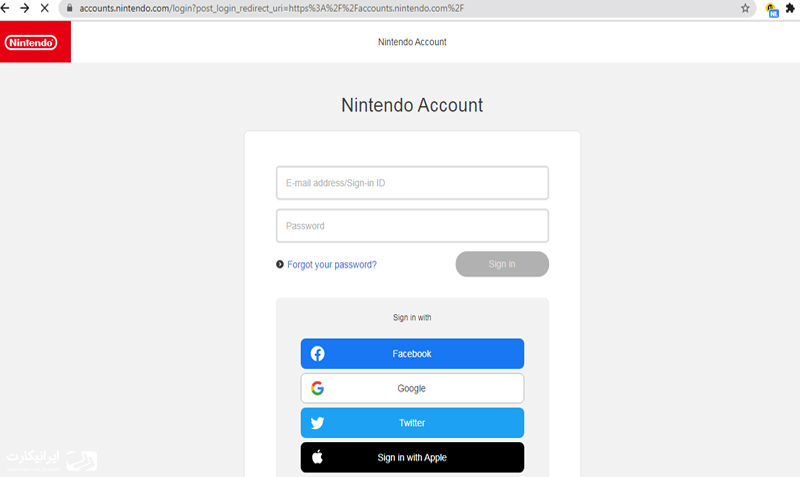The height and width of the screenshot is (477, 800).
Task: Click the 'Sign in with' label
Action: point(412,317)
